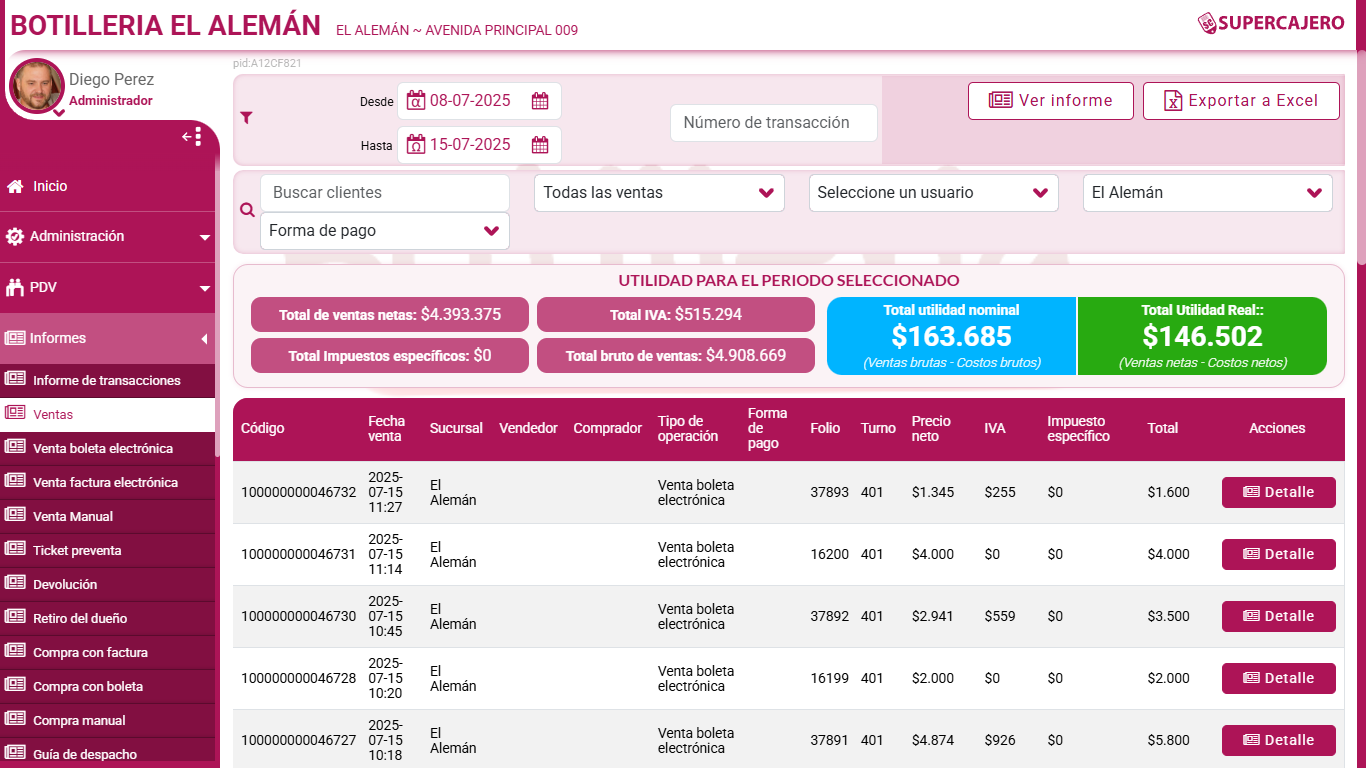Click the Folio column header
Screen dimensions: 1366x768
coord(825,429)
